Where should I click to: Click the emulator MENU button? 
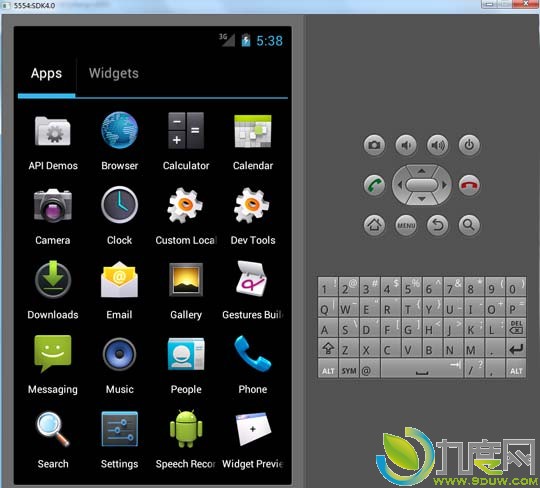(406, 225)
